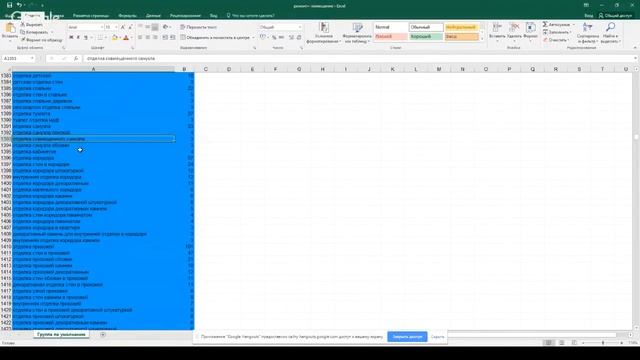The image size is (640, 360).
Task: Click the text orientation icon
Action: 166,27
